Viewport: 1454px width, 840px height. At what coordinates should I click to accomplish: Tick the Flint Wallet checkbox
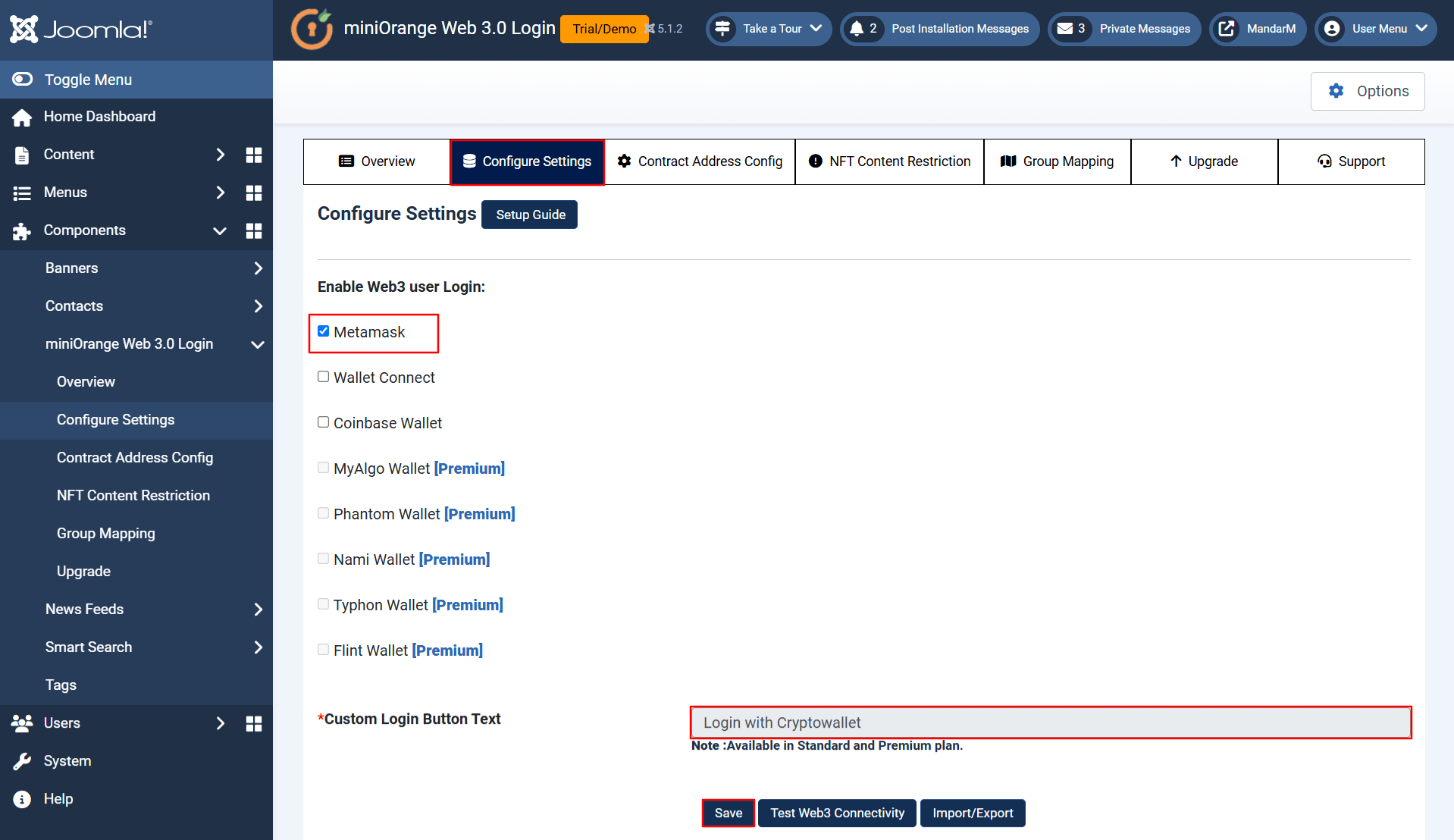click(x=324, y=650)
